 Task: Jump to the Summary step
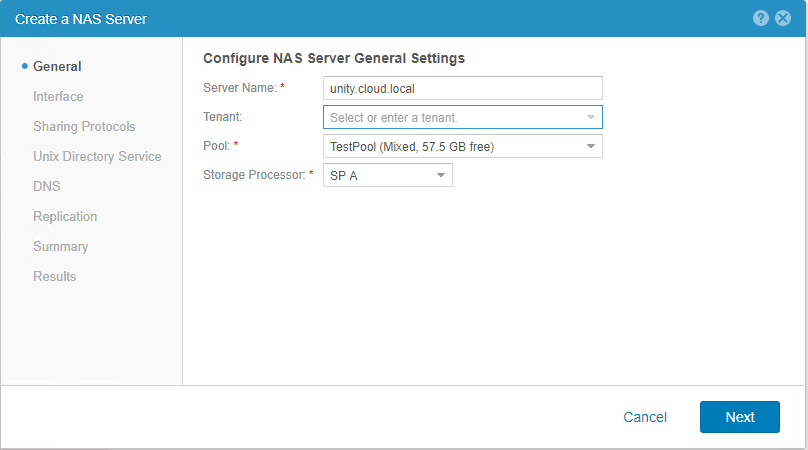coord(60,247)
